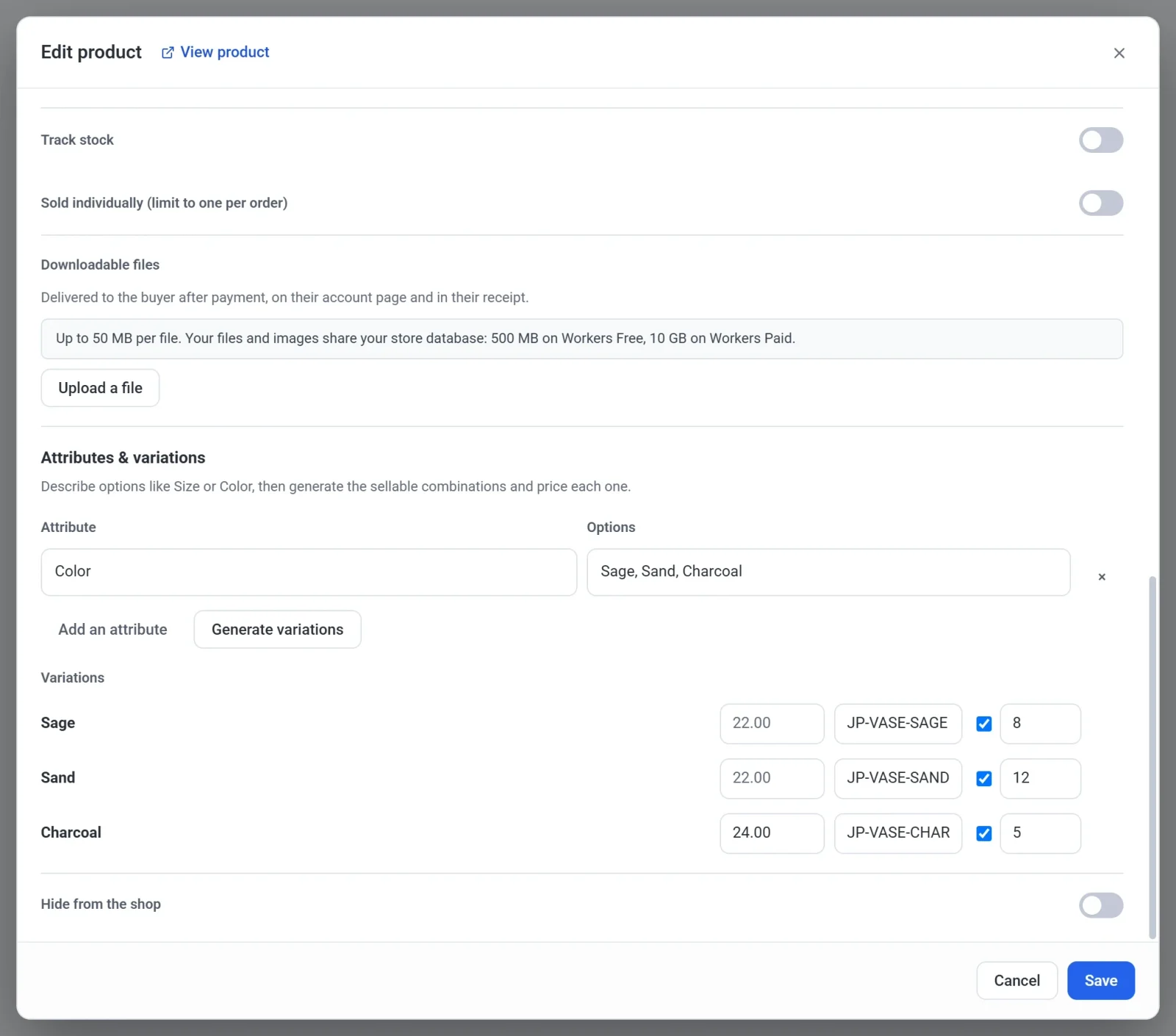The height and width of the screenshot is (1036, 1176).
Task: Edit Sand stock quantity 12
Action: [x=1040, y=779]
